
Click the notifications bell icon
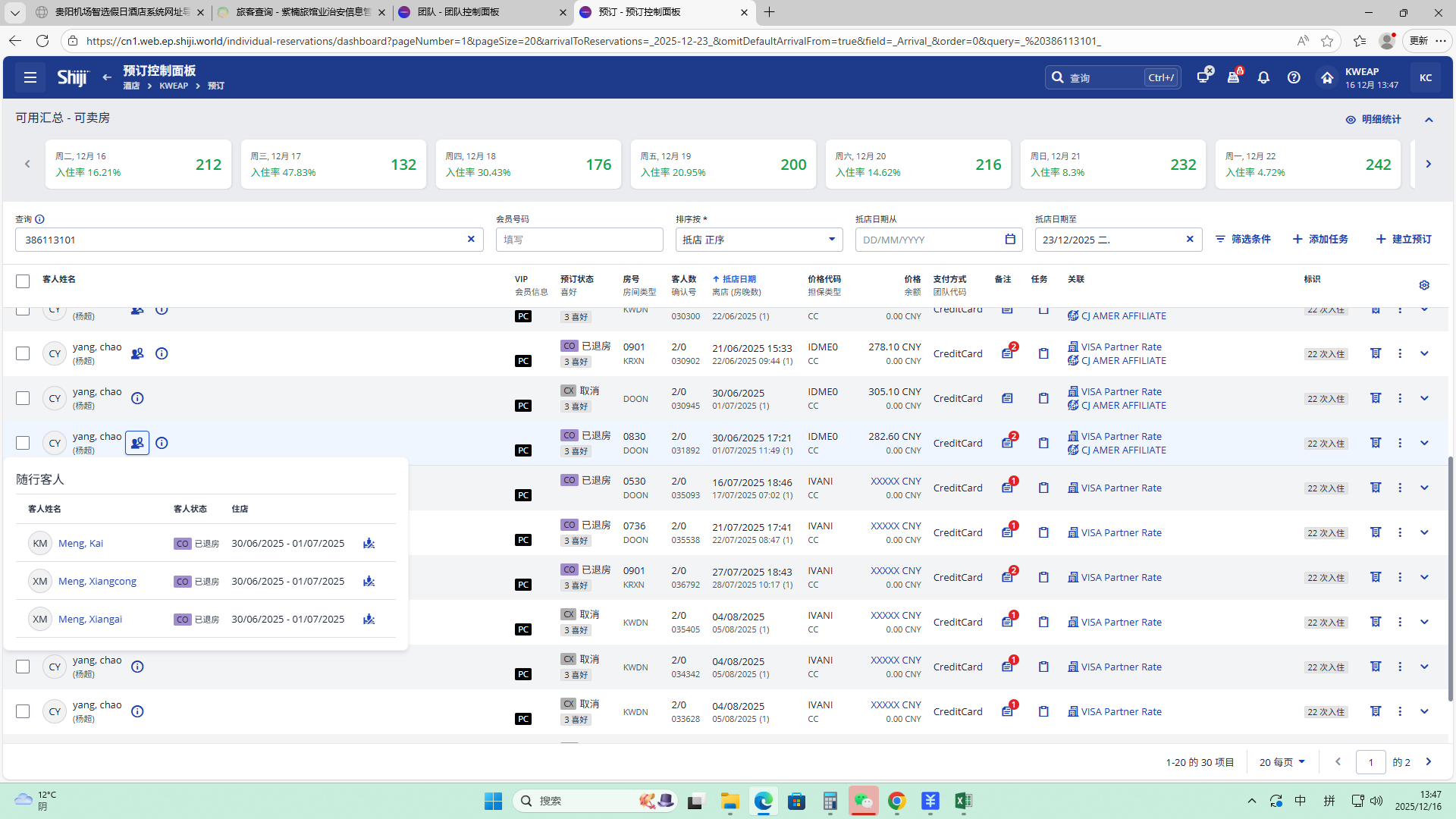(1263, 77)
